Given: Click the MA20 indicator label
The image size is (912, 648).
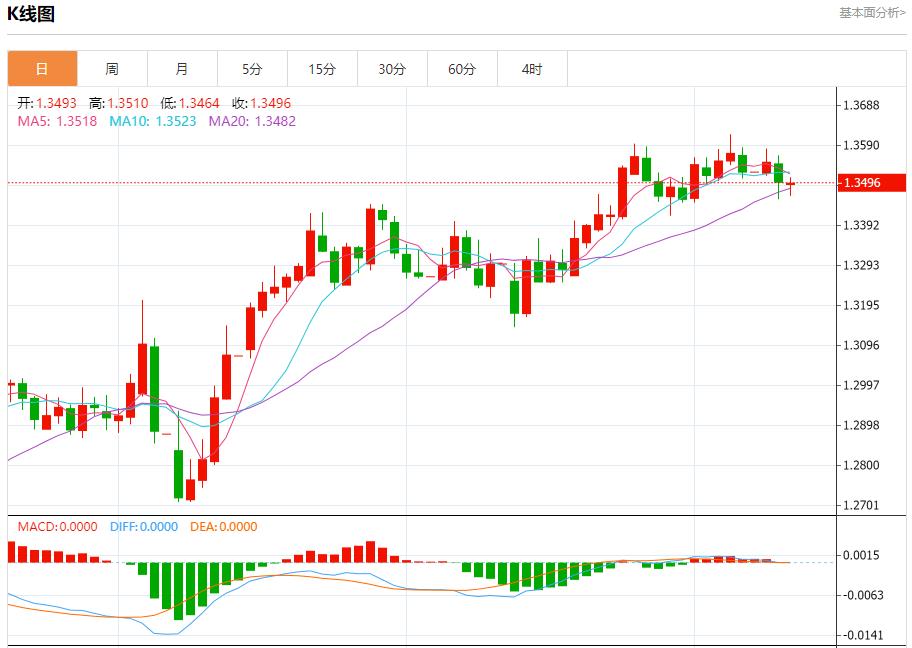Looking at the screenshot, I should point(251,121).
